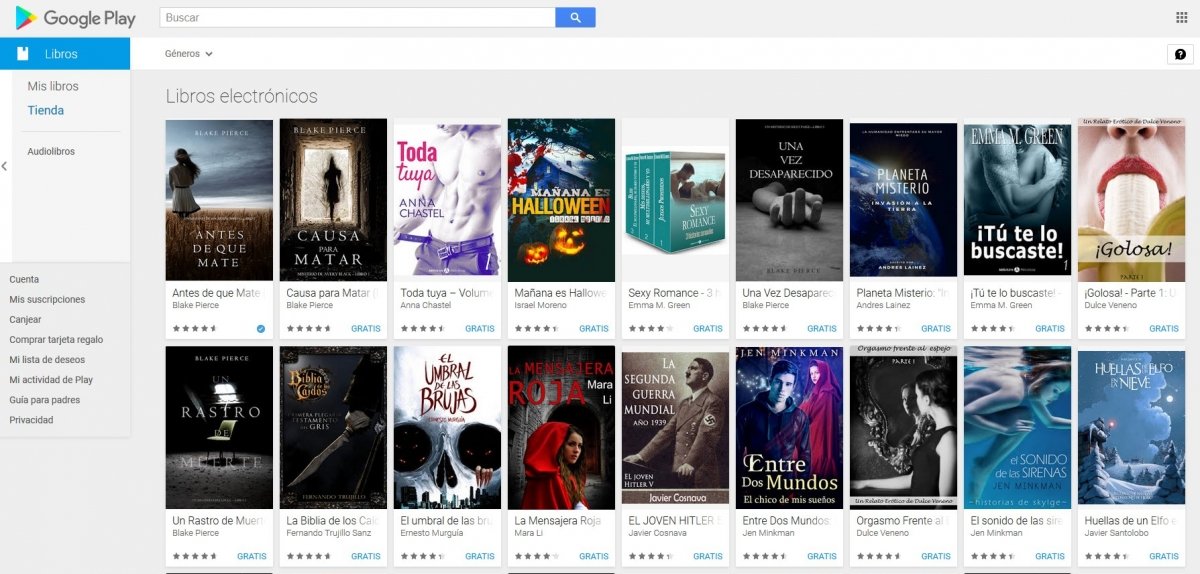Click the Libros electrónicos heading

(241, 96)
